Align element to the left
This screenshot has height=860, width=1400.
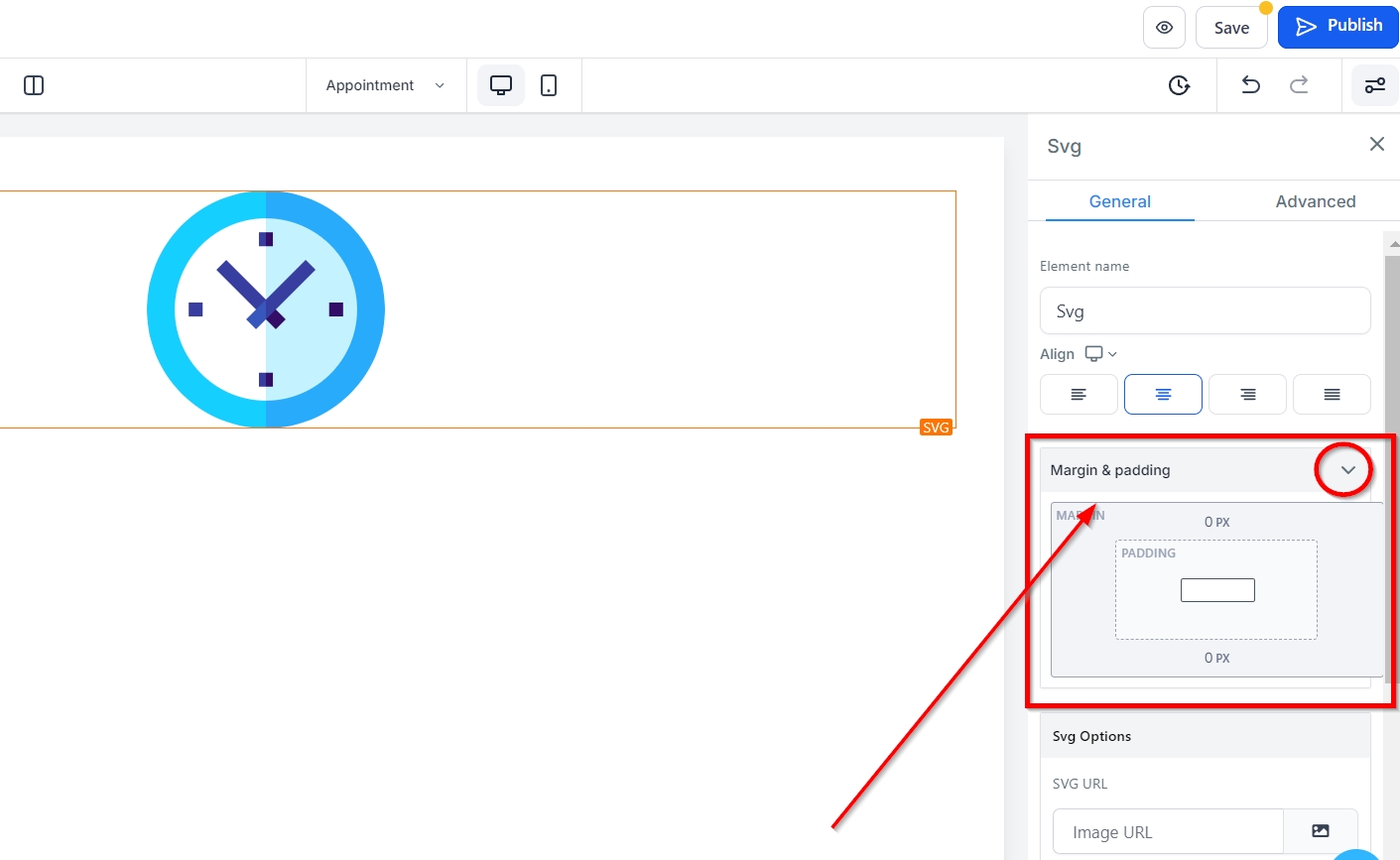point(1079,395)
